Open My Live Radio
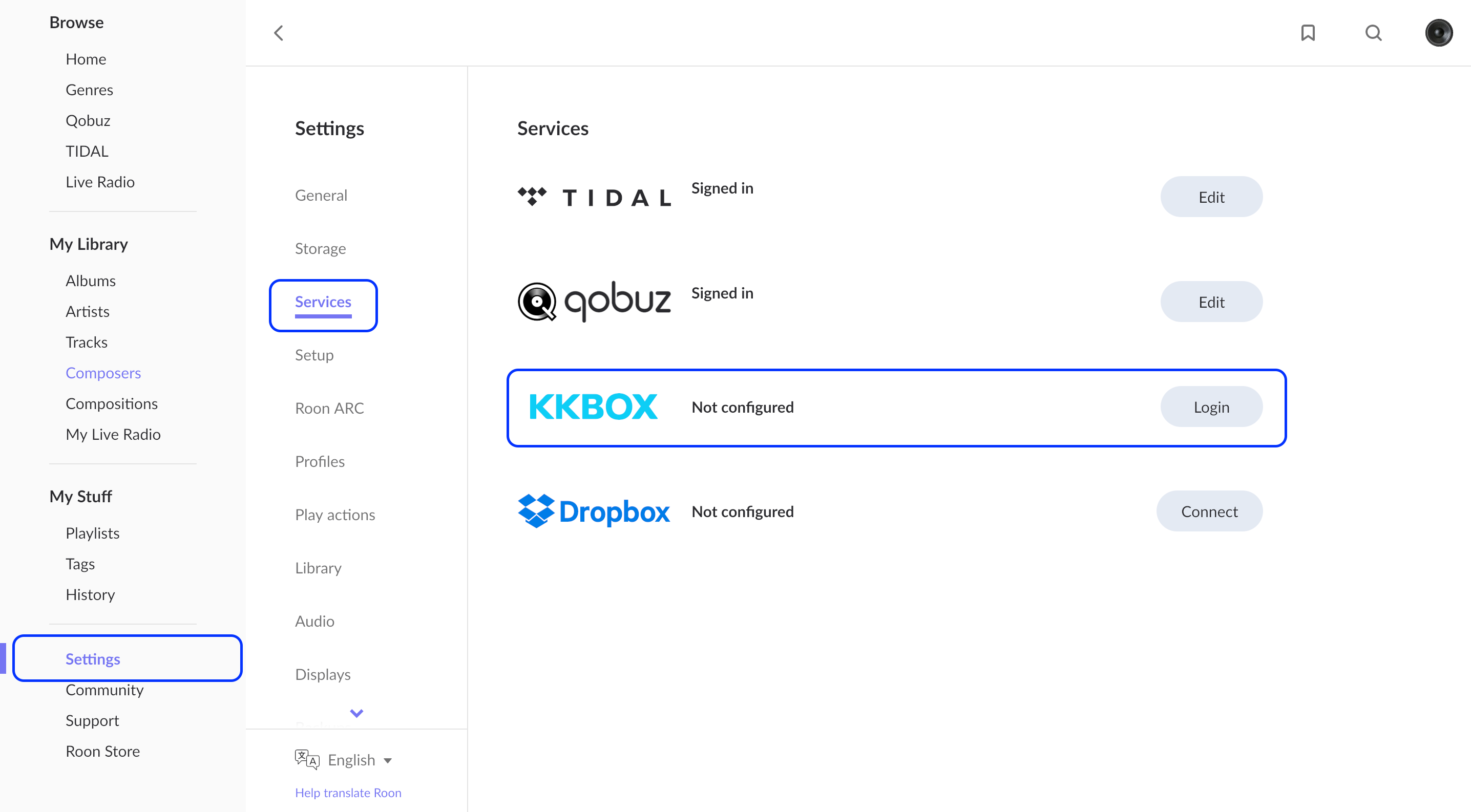 tap(113, 435)
